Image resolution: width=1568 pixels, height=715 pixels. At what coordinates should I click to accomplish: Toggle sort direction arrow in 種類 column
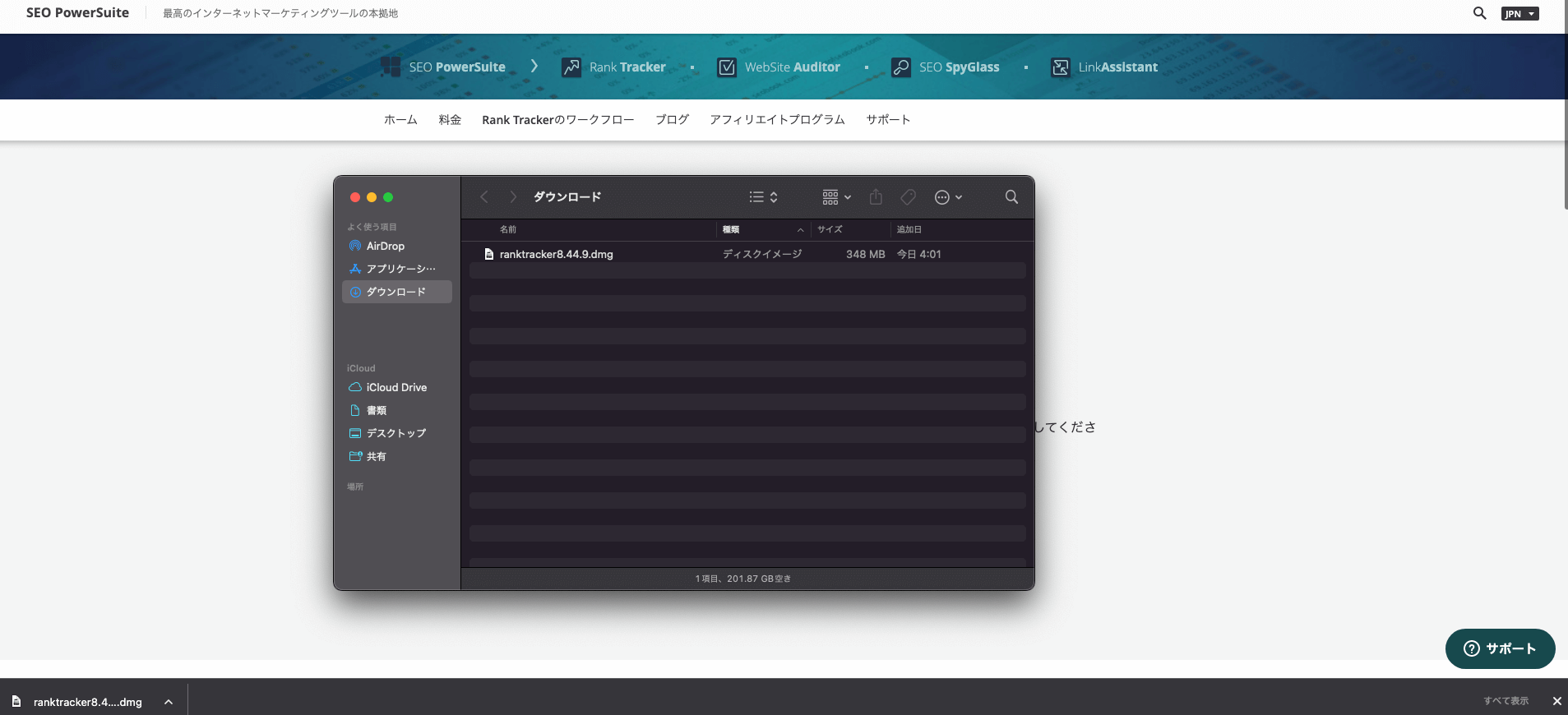(x=800, y=230)
